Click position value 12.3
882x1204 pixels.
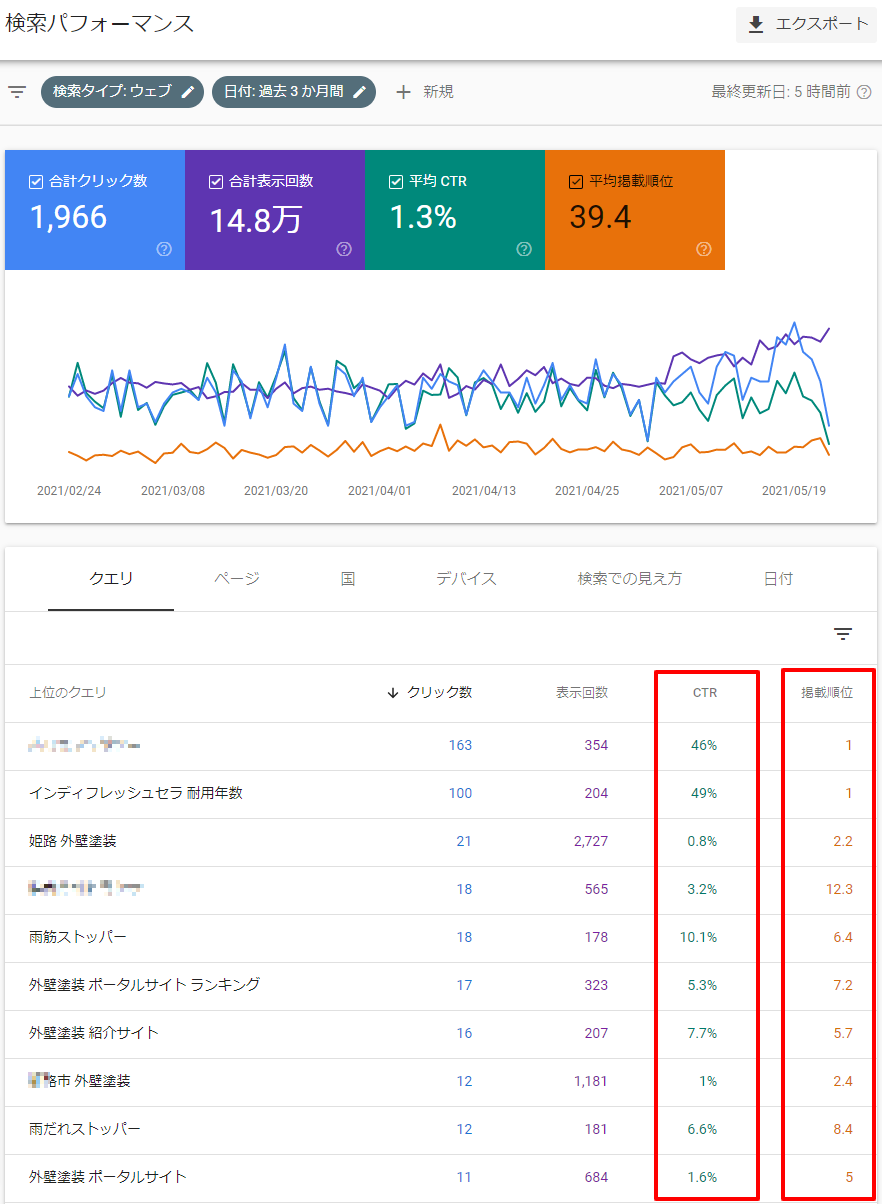pos(840,889)
